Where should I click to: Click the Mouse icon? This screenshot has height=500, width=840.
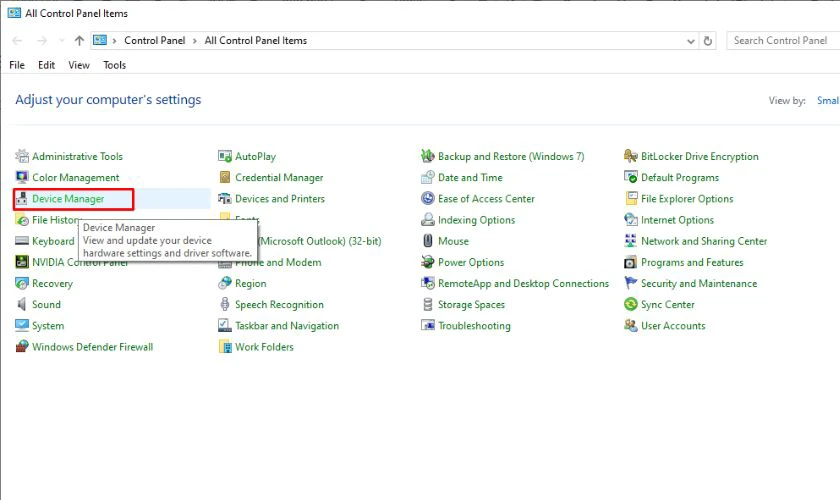(428, 241)
